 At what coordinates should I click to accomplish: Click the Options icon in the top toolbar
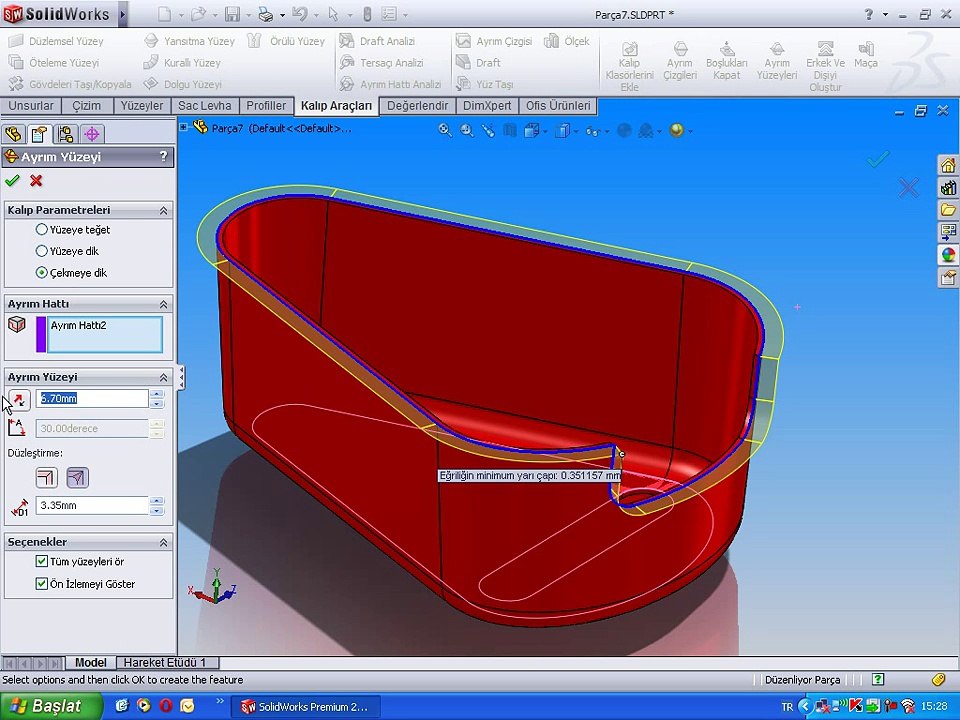(x=389, y=14)
